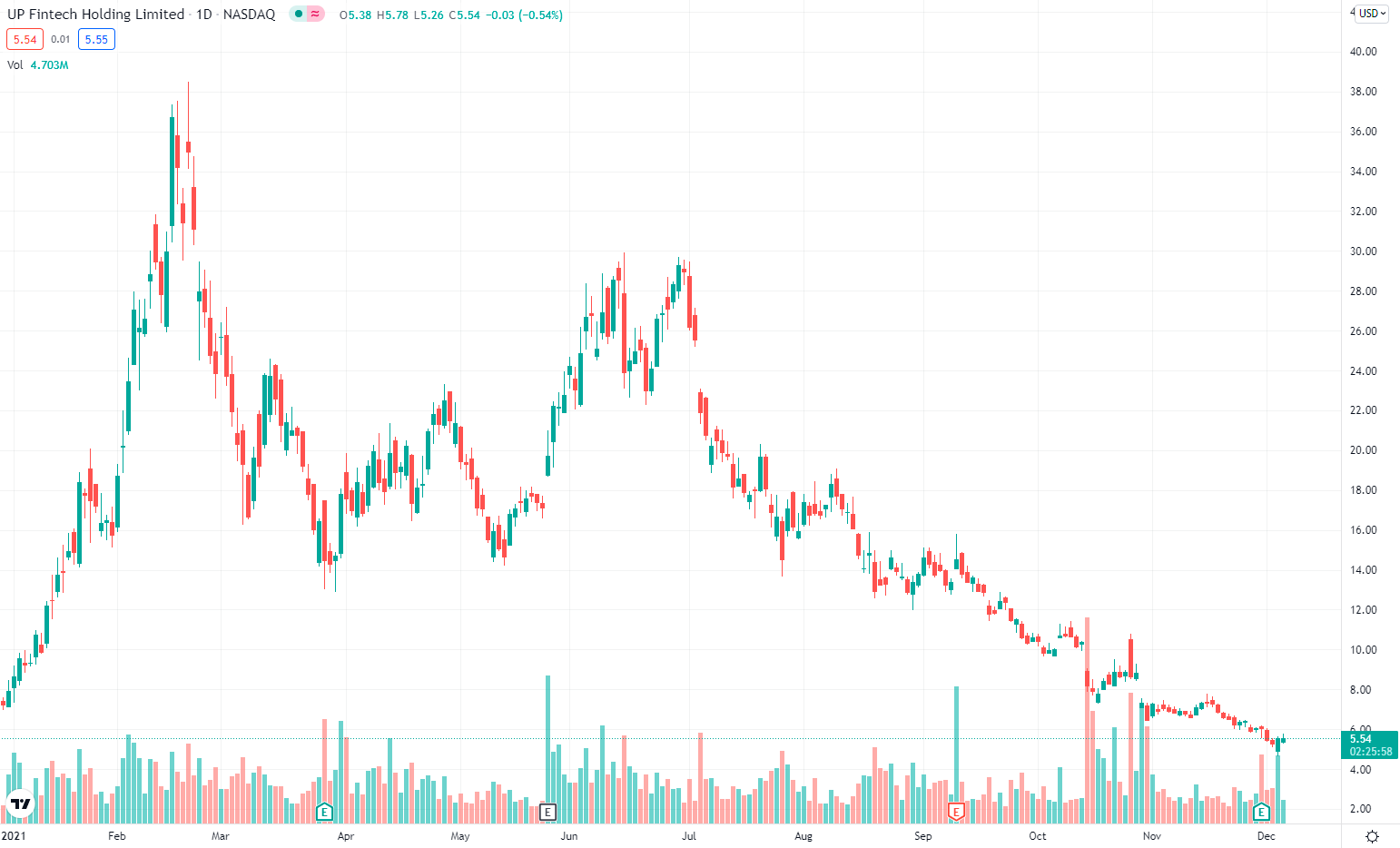The image size is (1400, 848).
Task: Click the Apr label on time axis
Action: (x=346, y=836)
